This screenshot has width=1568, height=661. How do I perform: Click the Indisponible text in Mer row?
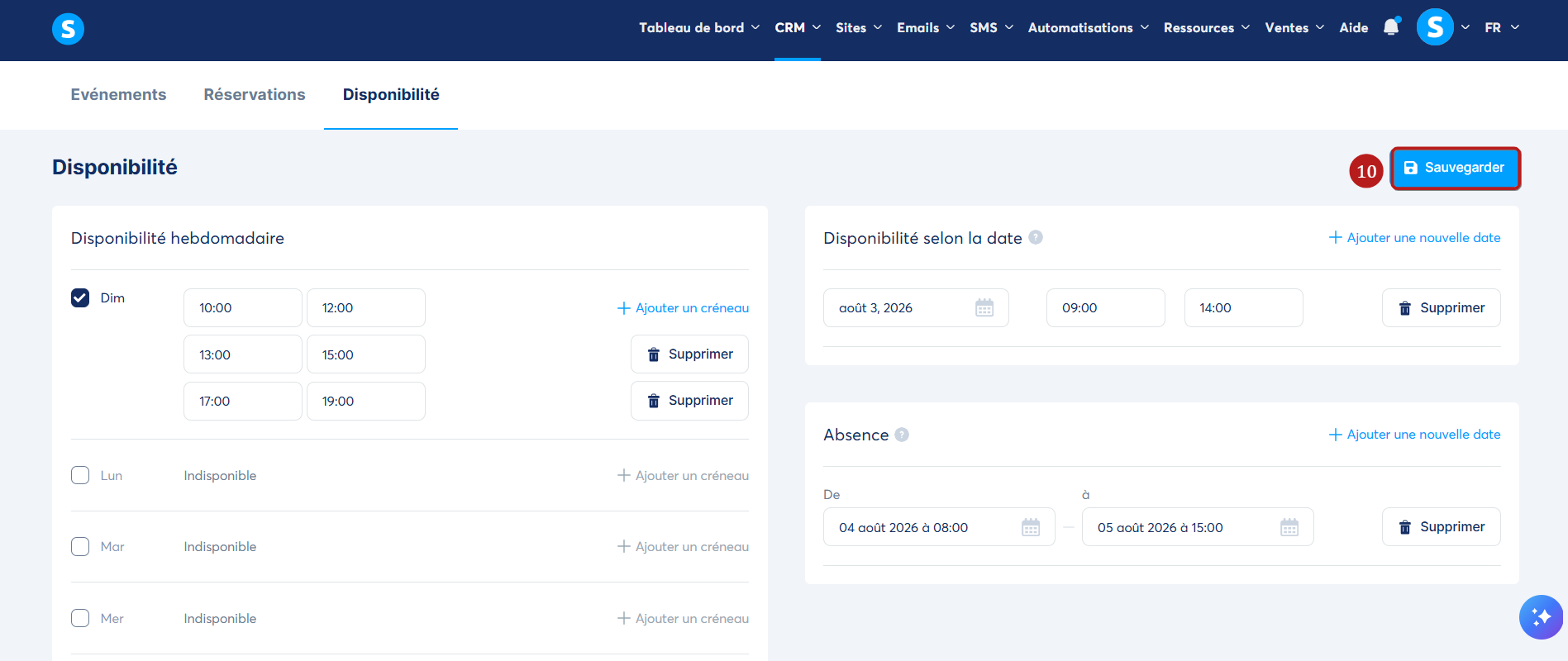(220, 619)
